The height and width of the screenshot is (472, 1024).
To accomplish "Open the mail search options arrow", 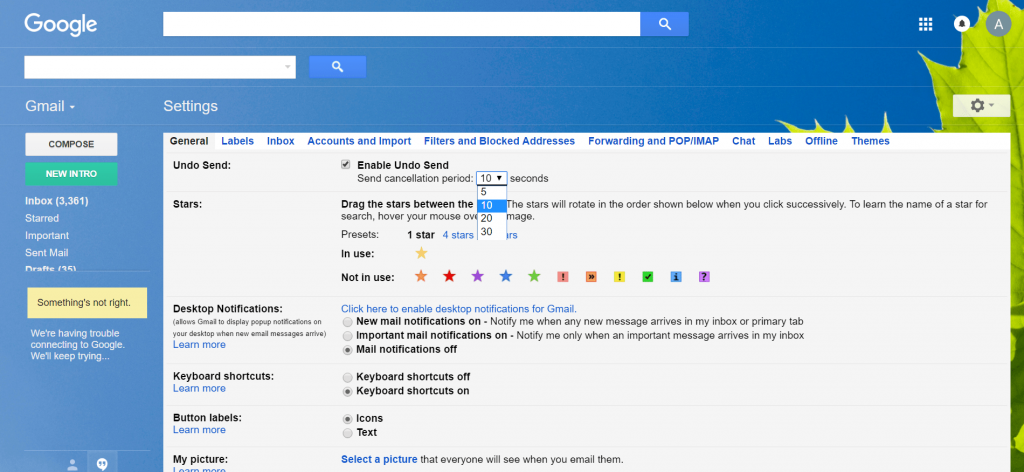I will point(287,67).
